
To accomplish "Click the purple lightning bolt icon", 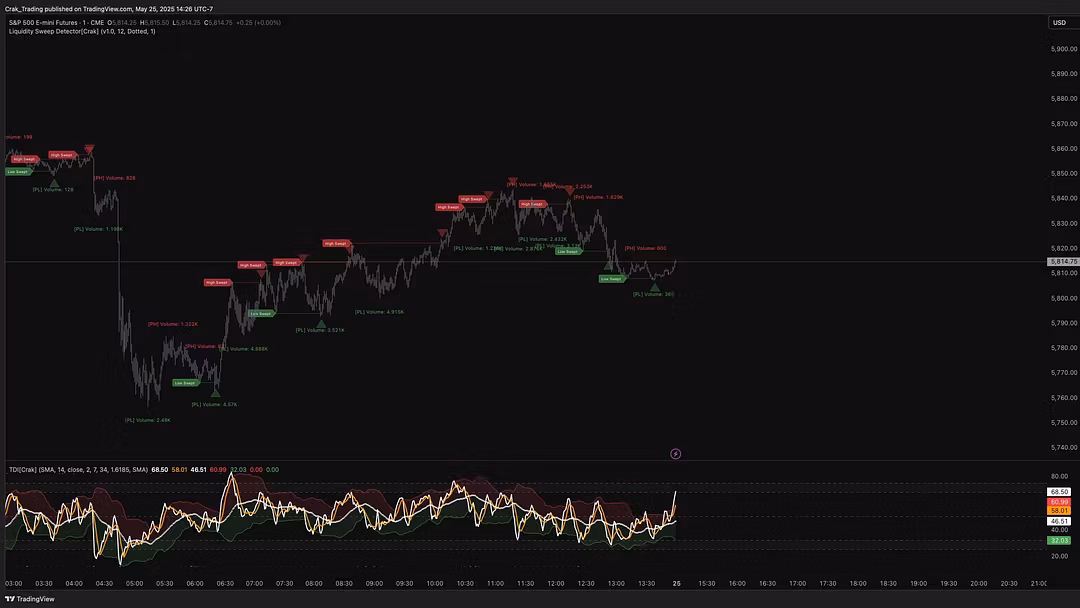I will click(x=675, y=453).
